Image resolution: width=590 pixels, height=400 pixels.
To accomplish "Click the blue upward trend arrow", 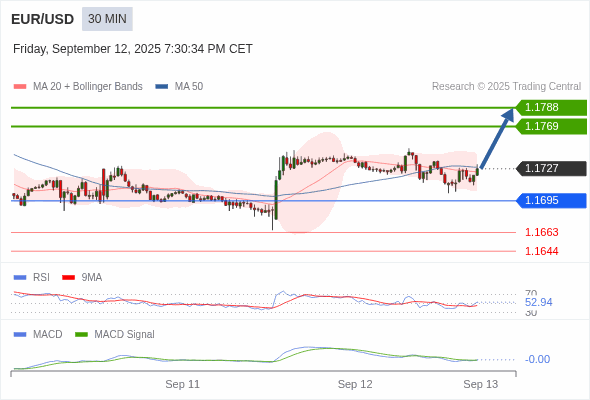I will pos(497,138).
